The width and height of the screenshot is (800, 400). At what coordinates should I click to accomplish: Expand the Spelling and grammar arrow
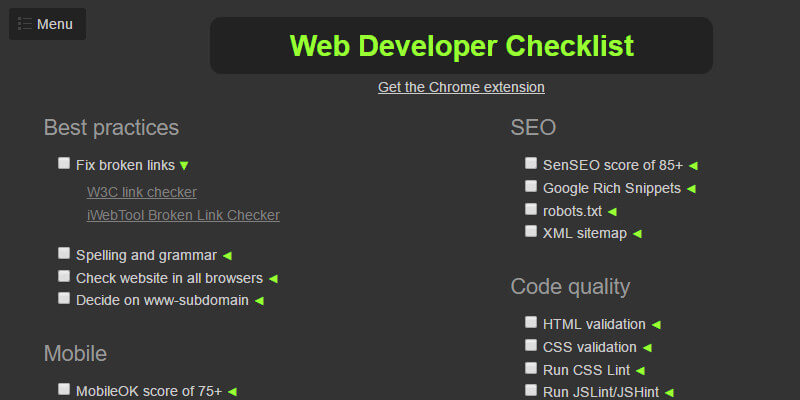click(x=227, y=256)
